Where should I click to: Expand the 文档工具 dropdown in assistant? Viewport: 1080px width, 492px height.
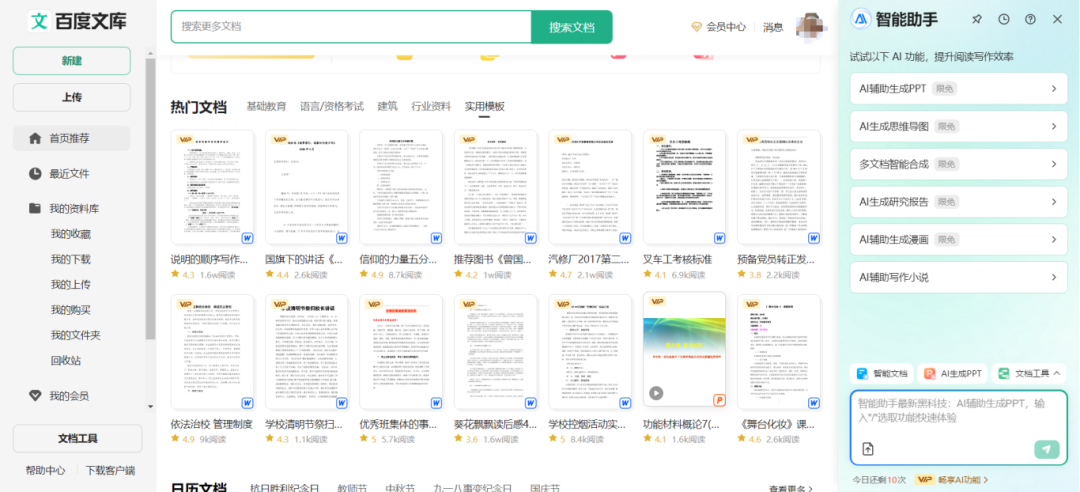[x=1030, y=374]
